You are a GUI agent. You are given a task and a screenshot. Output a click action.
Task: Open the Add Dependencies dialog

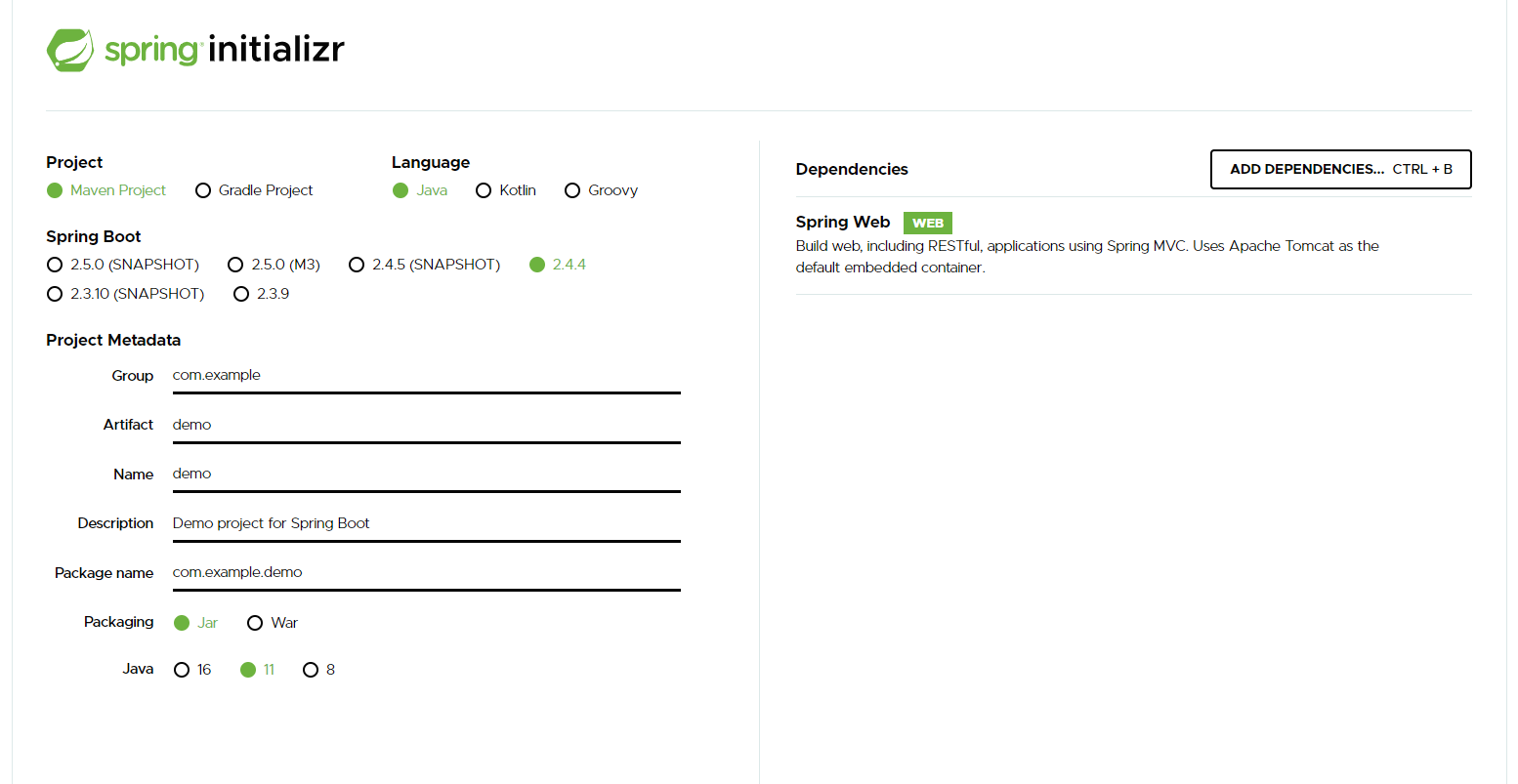point(1340,169)
